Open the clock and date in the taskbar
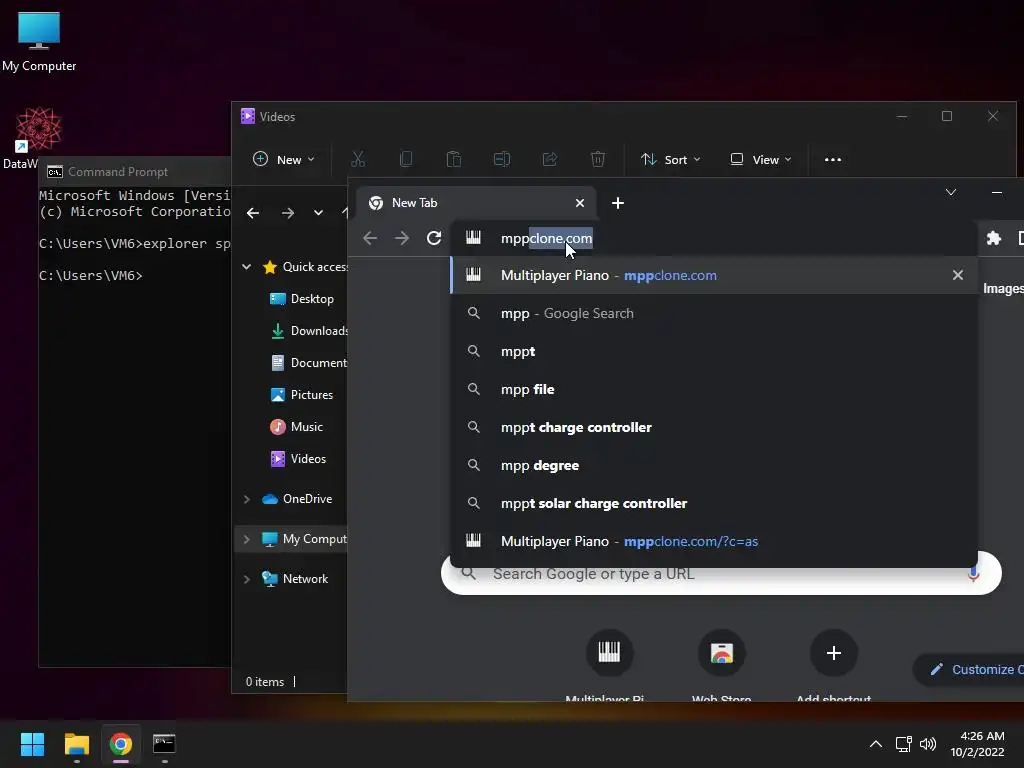This screenshot has width=1024, height=768. coord(977,744)
